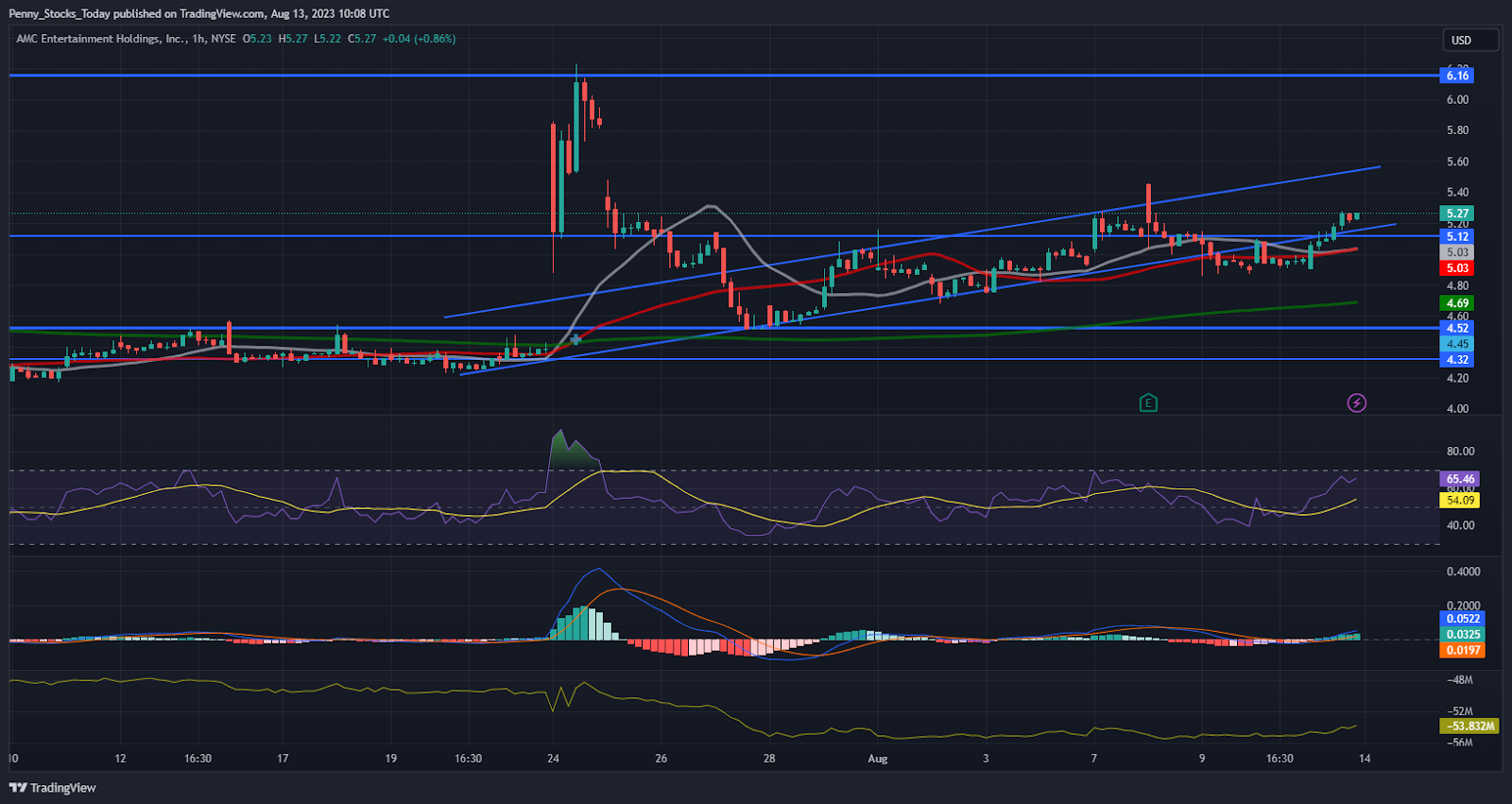Click the published-by header text at top
The image size is (1512, 804).
coord(199,14)
